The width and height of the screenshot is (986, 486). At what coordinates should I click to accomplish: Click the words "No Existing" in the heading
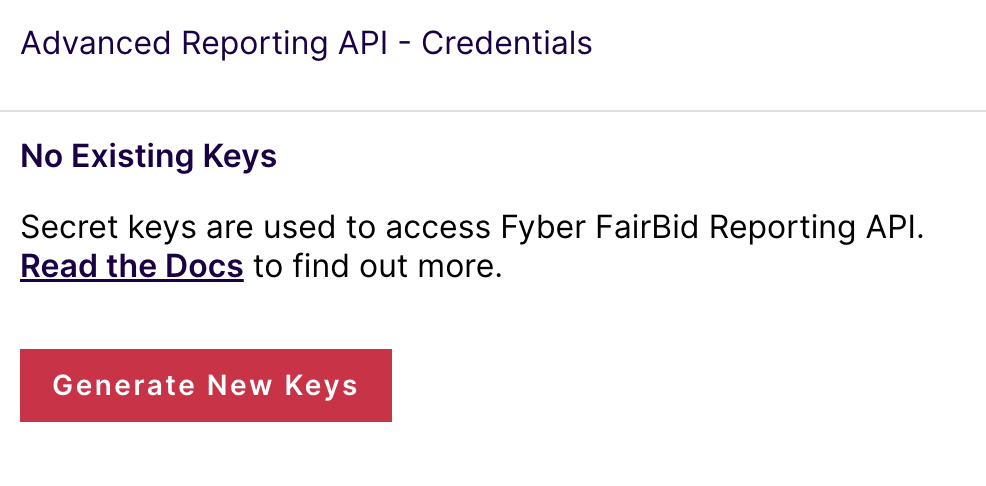coord(107,156)
